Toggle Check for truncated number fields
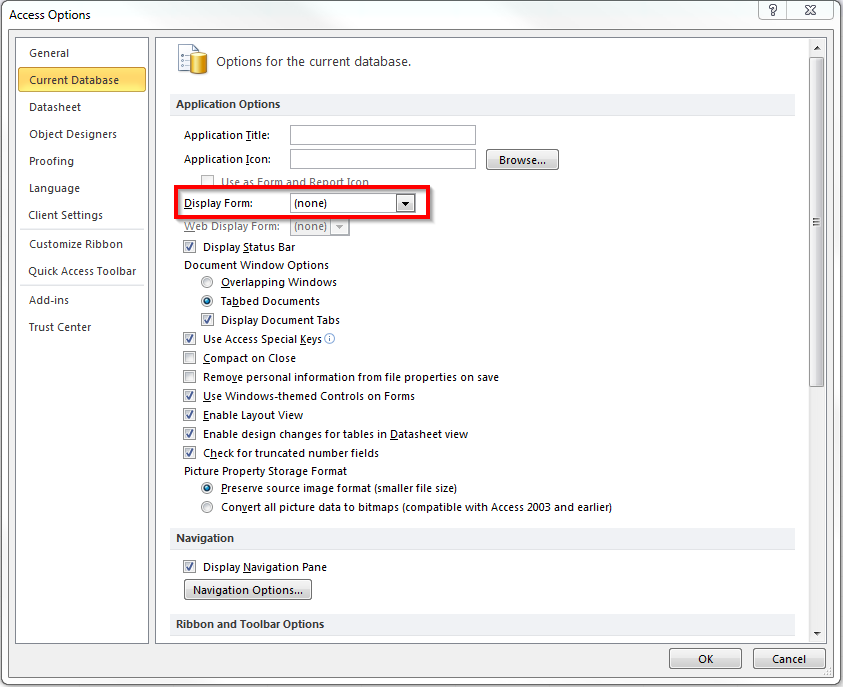This screenshot has height=687, width=843. (189, 453)
